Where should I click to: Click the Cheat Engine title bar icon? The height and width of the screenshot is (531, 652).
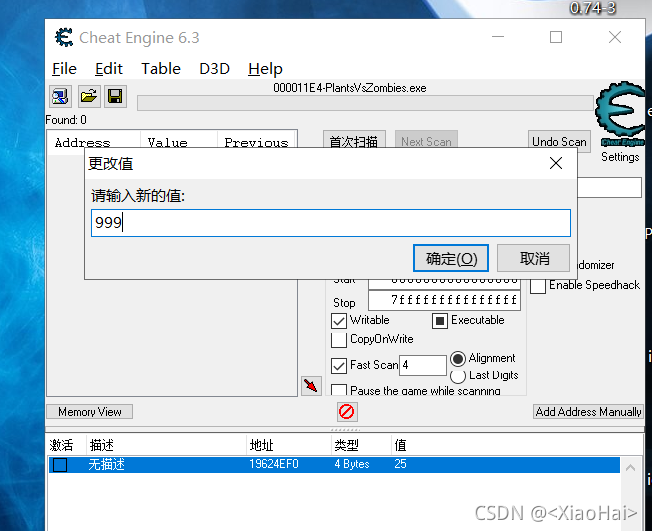click(x=64, y=37)
